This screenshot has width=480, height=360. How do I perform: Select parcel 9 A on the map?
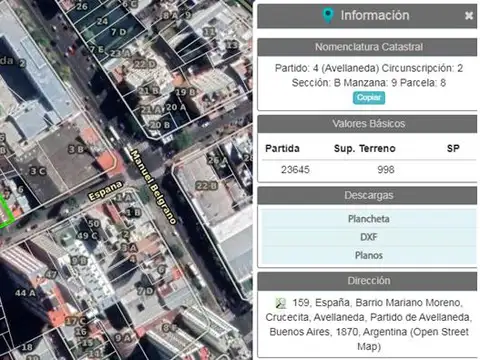click(x=123, y=338)
